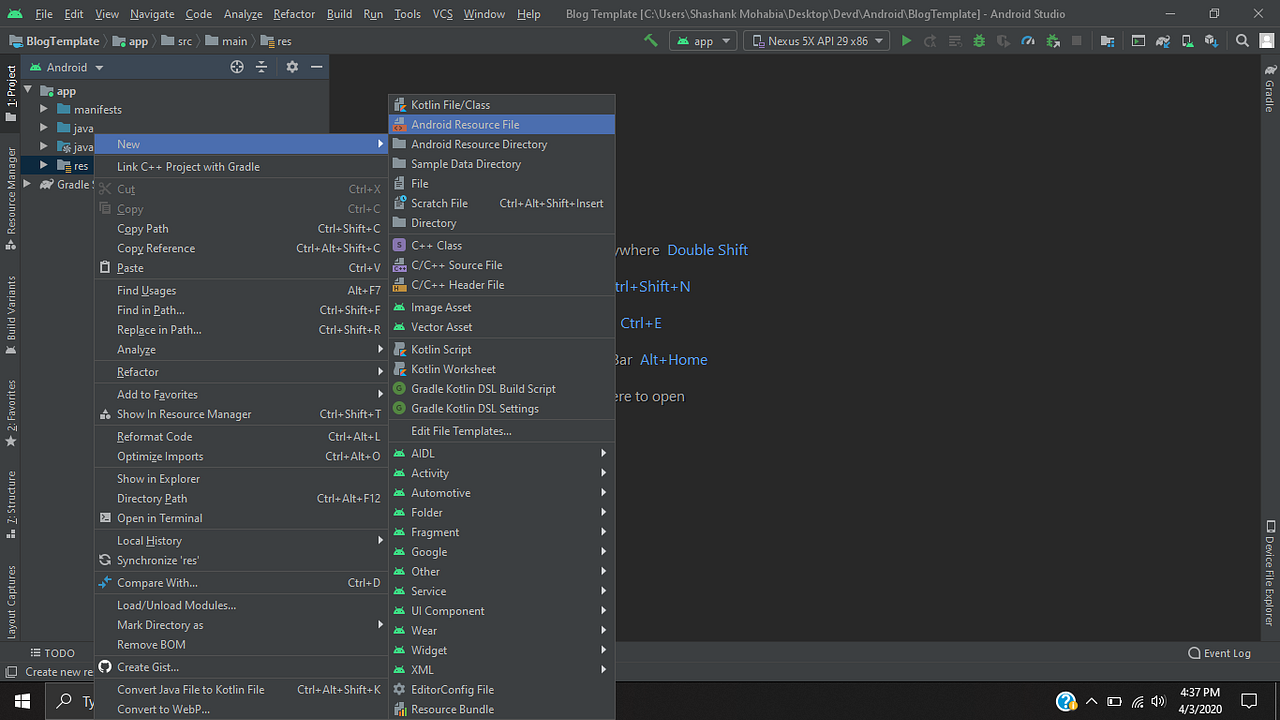Expand the manifests folder
The image size is (1280, 720).
pyautogui.click(x=42, y=109)
